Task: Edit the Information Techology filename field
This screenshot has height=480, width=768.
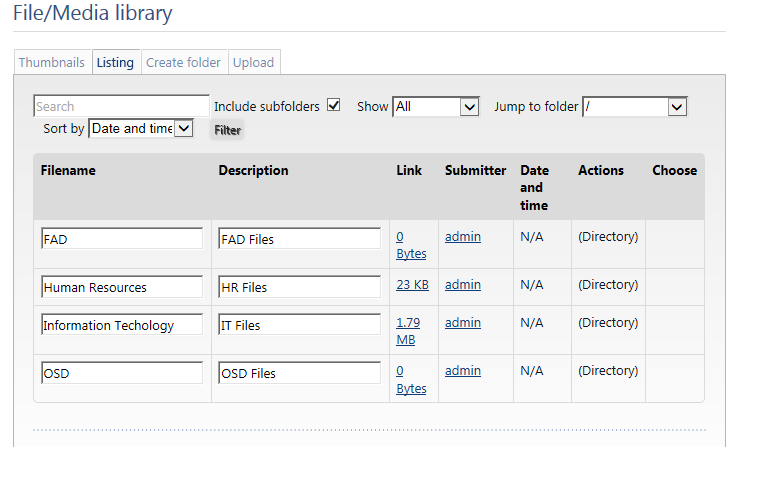Action: (121, 325)
